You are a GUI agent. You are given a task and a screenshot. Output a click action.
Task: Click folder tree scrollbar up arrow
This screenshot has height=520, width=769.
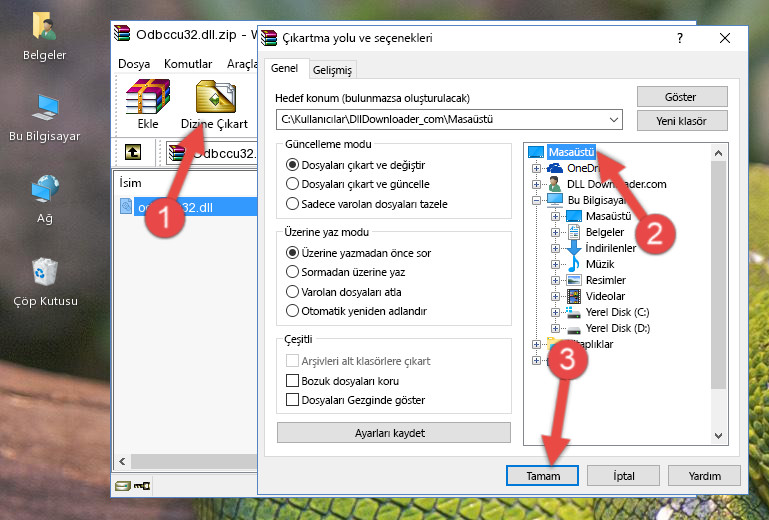click(x=718, y=153)
